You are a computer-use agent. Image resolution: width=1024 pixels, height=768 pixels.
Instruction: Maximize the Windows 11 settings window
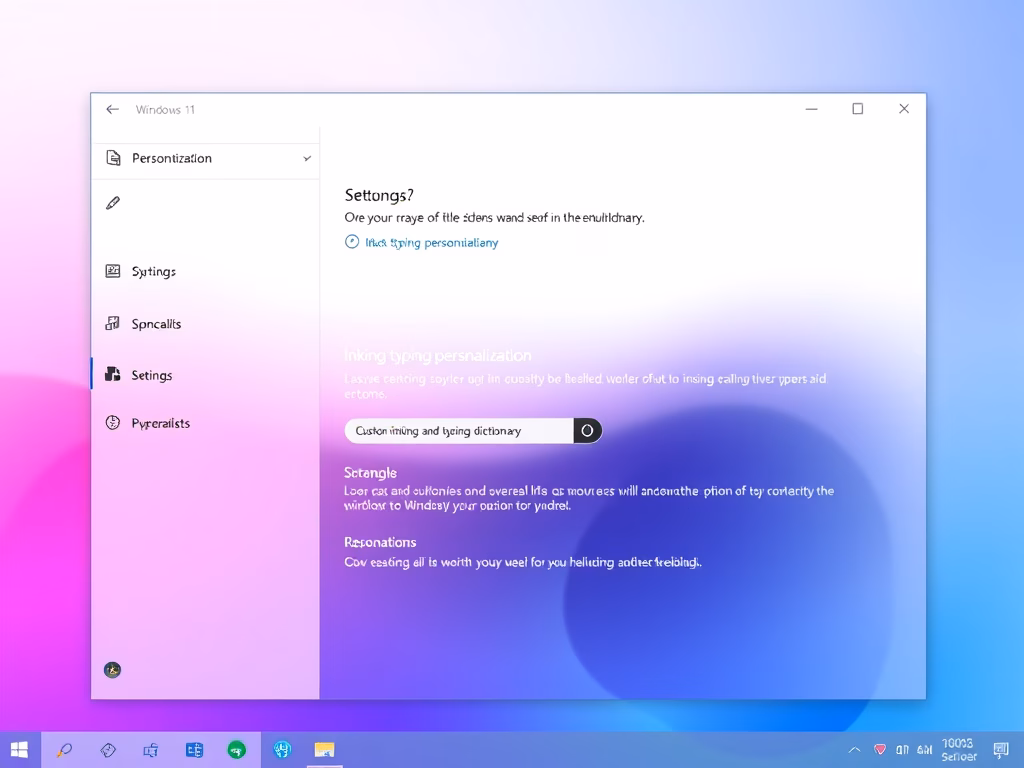click(857, 109)
